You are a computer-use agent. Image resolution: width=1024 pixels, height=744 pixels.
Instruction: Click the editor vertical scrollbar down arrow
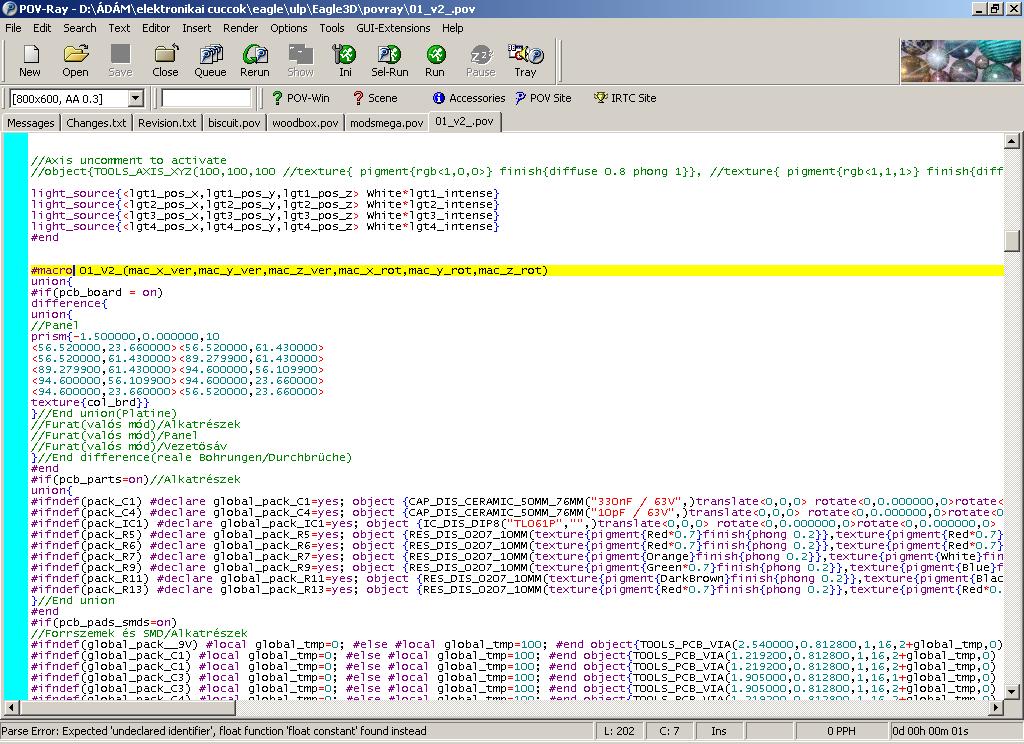coord(1013,691)
